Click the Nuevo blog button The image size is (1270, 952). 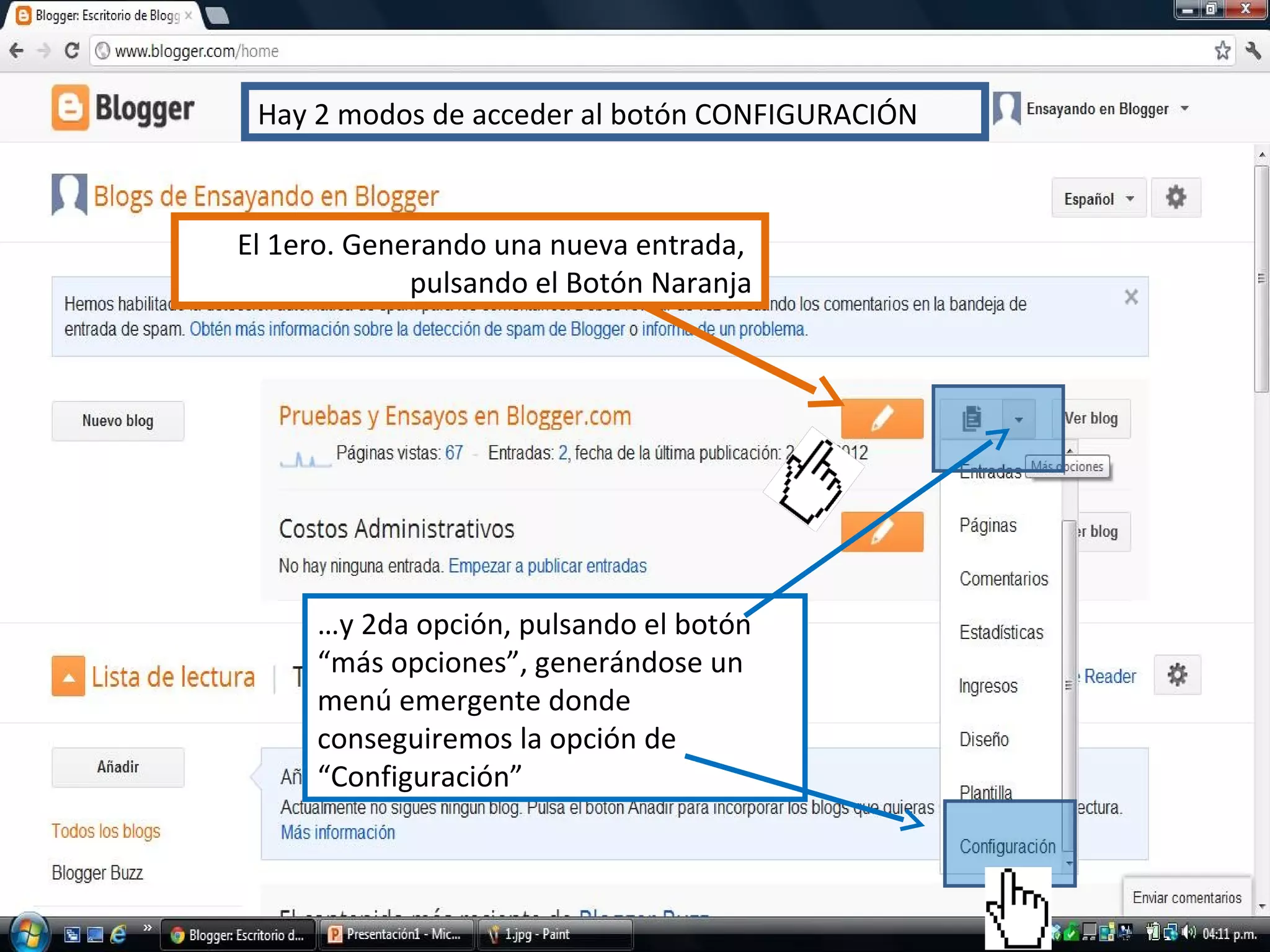pyautogui.click(x=118, y=421)
